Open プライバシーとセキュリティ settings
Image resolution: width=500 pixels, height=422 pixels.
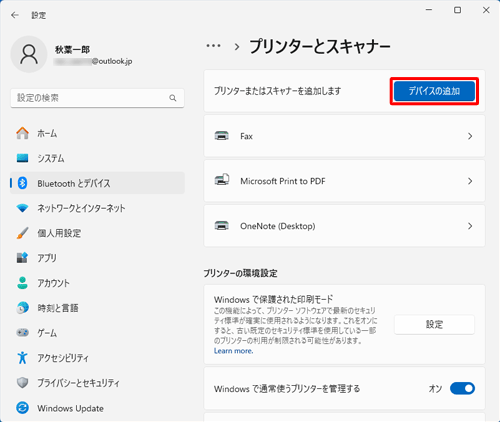click(x=97, y=383)
